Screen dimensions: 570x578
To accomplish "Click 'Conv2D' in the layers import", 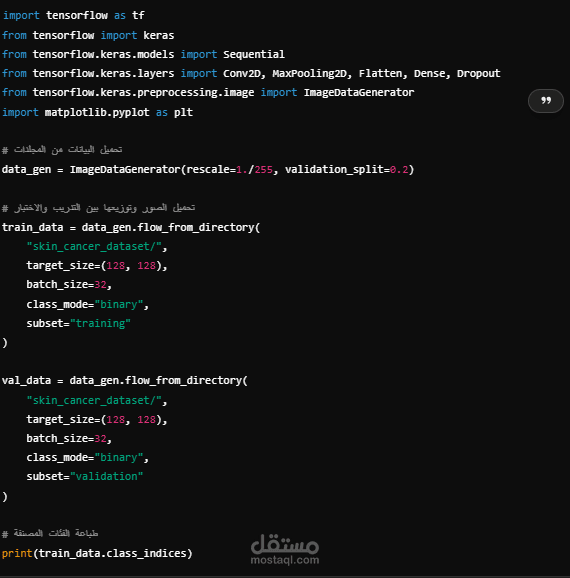I will [x=241, y=73].
